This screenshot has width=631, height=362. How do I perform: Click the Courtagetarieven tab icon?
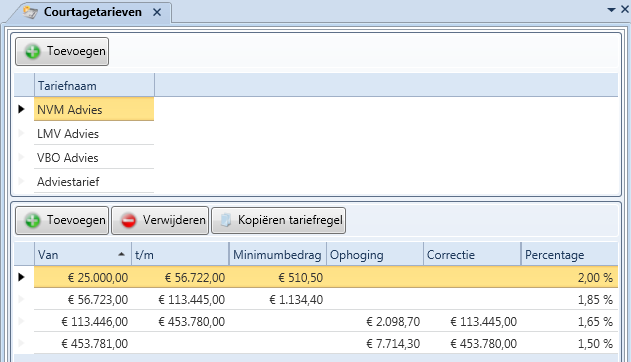coord(30,12)
